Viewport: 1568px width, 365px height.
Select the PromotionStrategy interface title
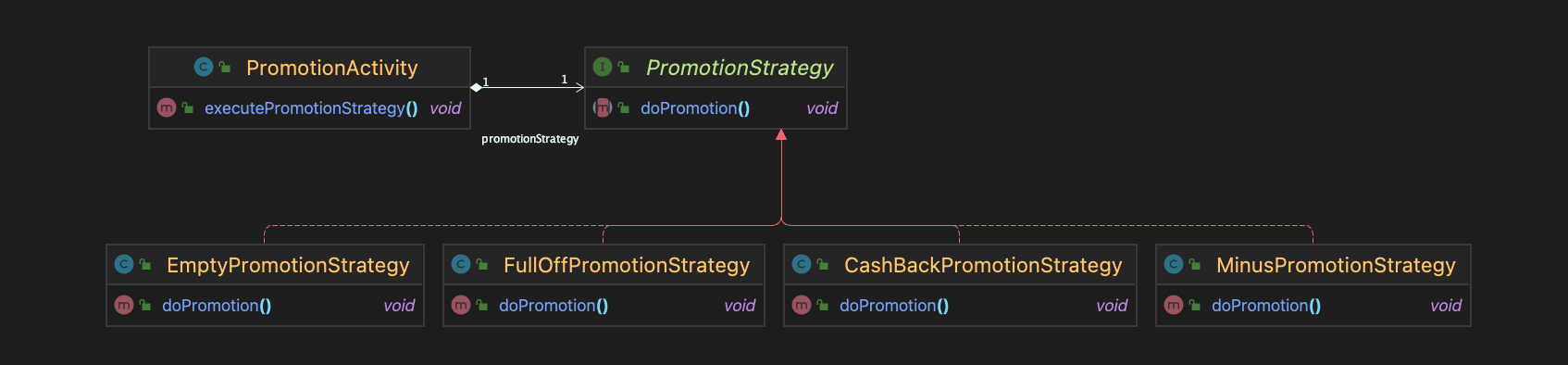740,68
